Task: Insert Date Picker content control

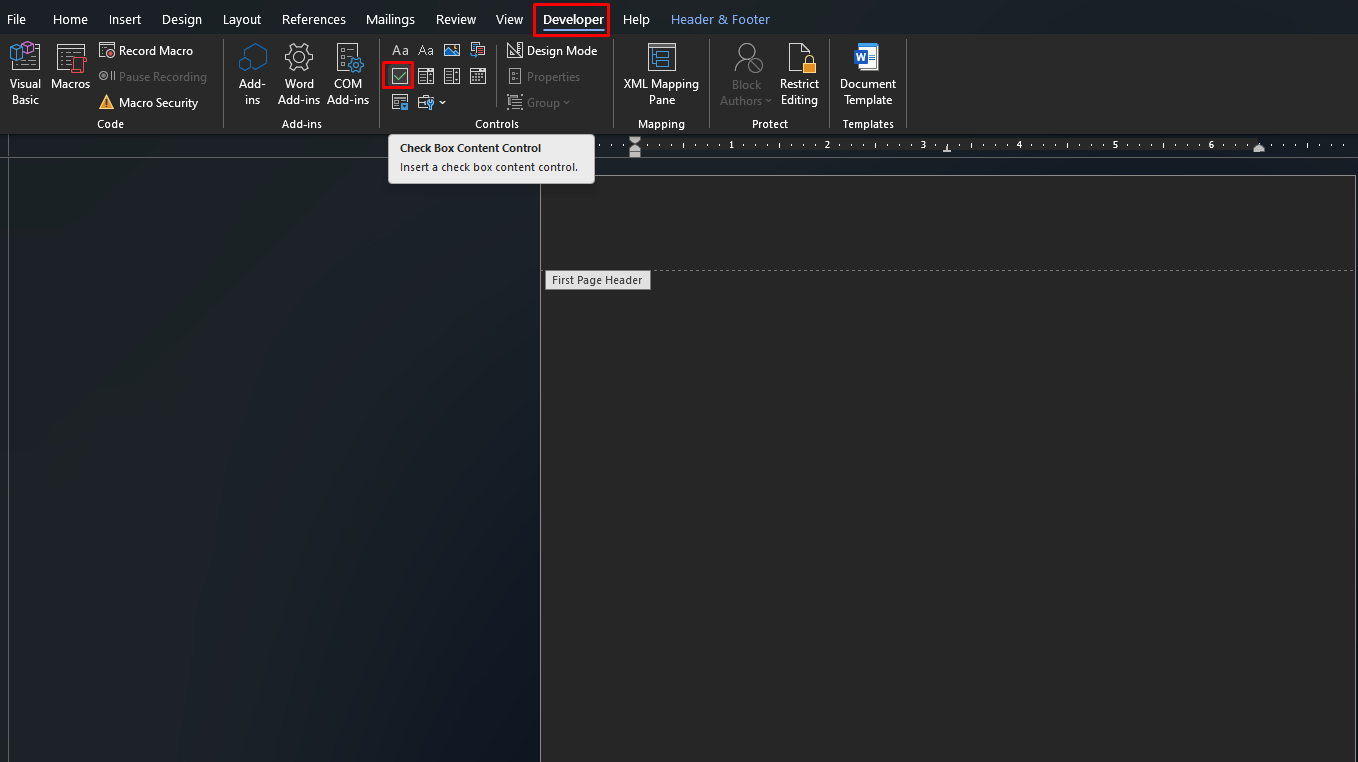Action: (x=478, y=76)
